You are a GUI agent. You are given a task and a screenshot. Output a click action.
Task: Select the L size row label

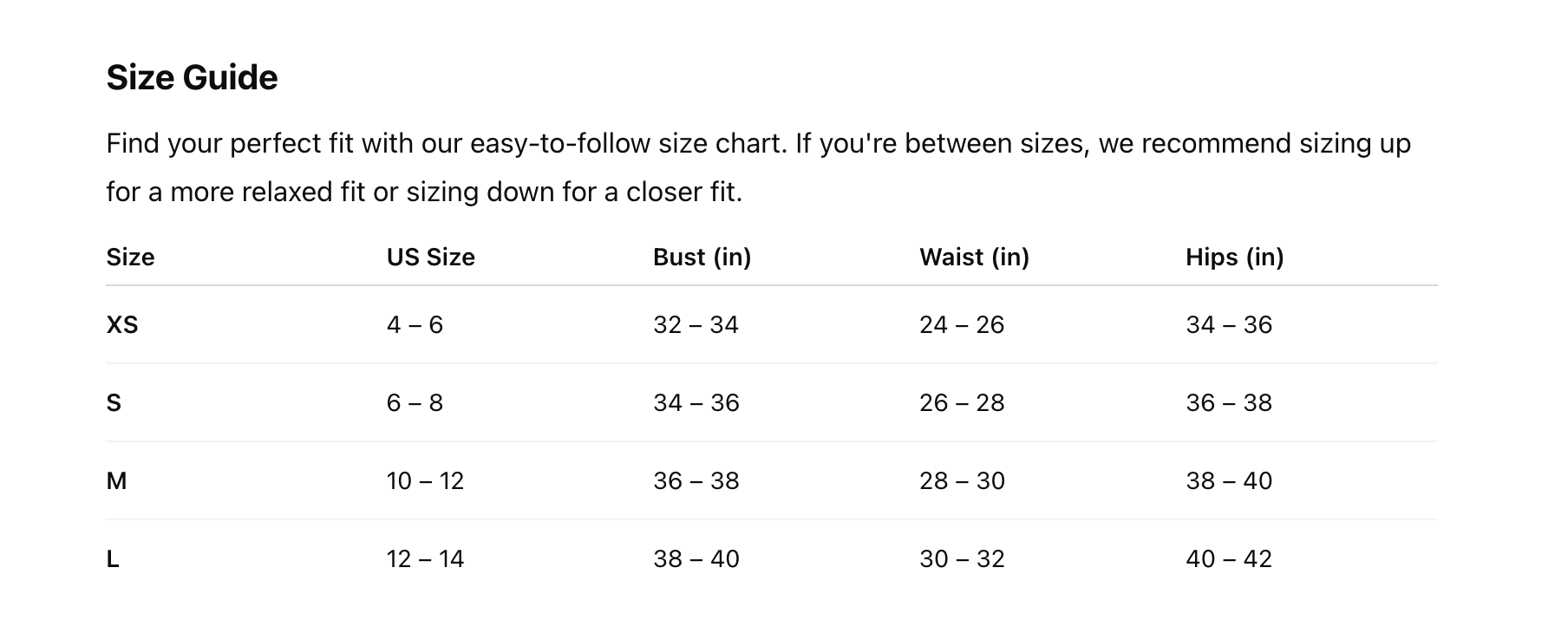pos(113,559)
